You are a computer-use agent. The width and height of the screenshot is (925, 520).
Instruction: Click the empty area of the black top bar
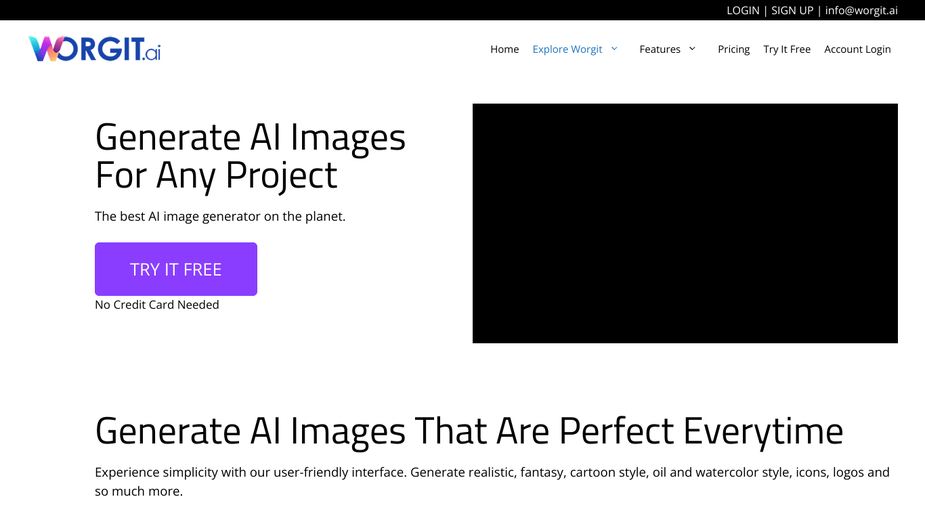pyautogui.click(x=354, y=10)
